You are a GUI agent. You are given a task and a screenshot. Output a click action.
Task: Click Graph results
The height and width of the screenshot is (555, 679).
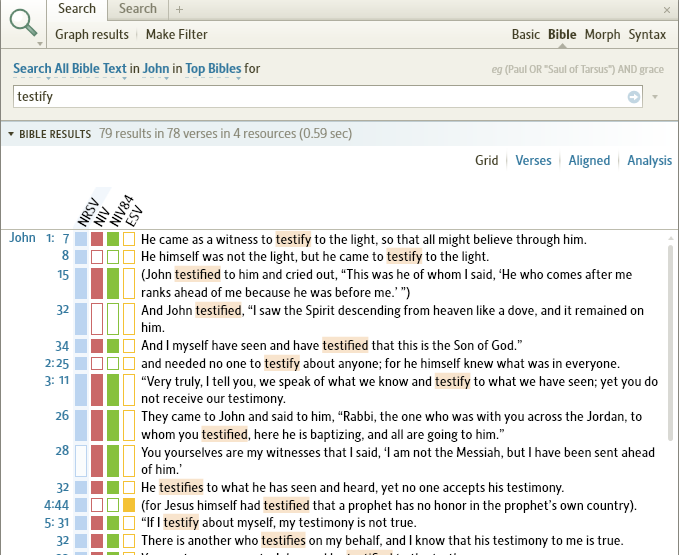92,35
